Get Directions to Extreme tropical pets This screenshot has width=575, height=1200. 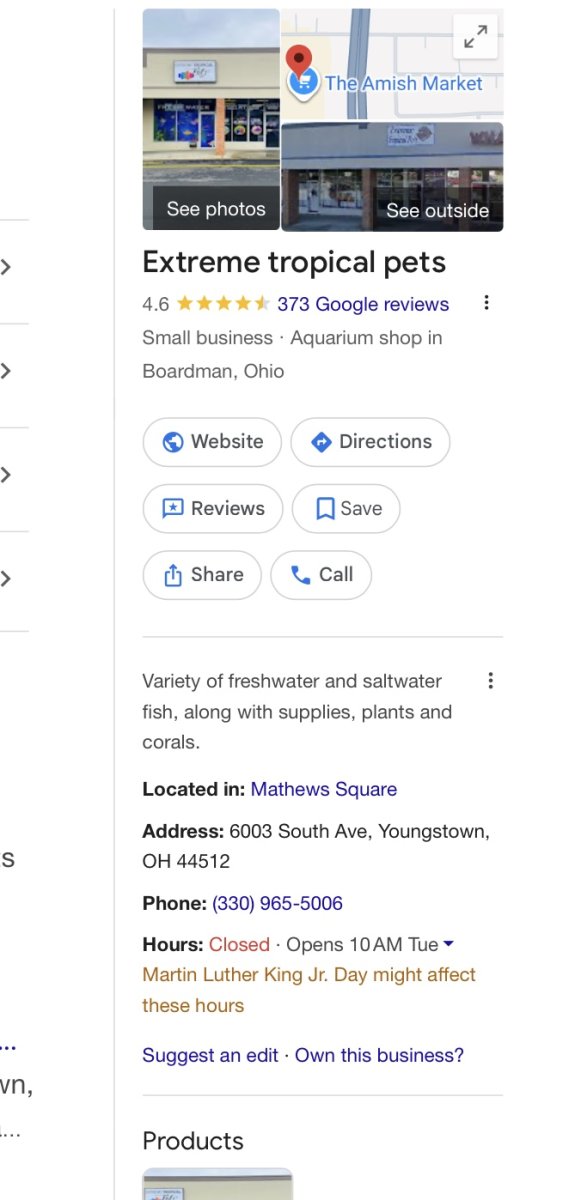pos(370,442)
